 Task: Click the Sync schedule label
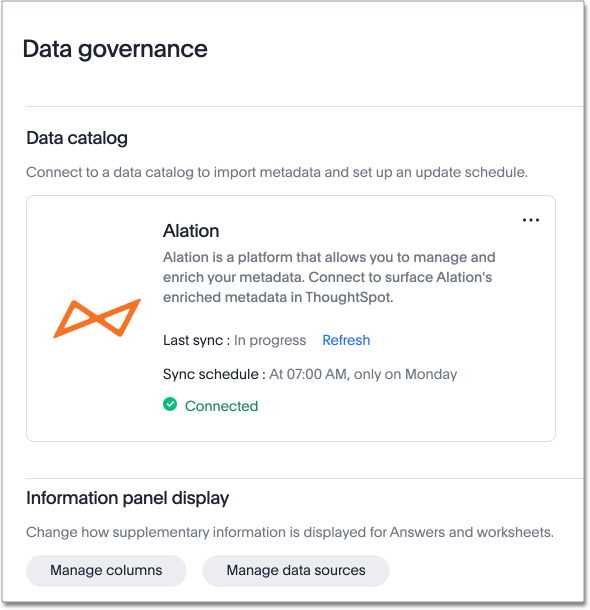click(x=214, y=374)
